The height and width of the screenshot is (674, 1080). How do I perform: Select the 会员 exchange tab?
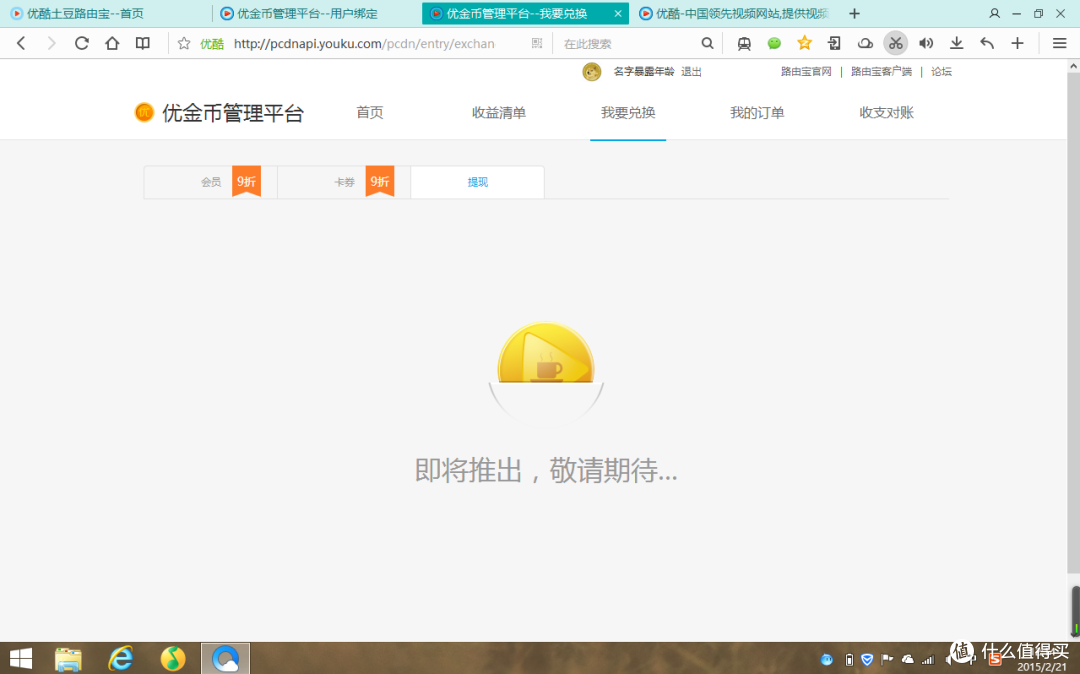coord(210,182)
